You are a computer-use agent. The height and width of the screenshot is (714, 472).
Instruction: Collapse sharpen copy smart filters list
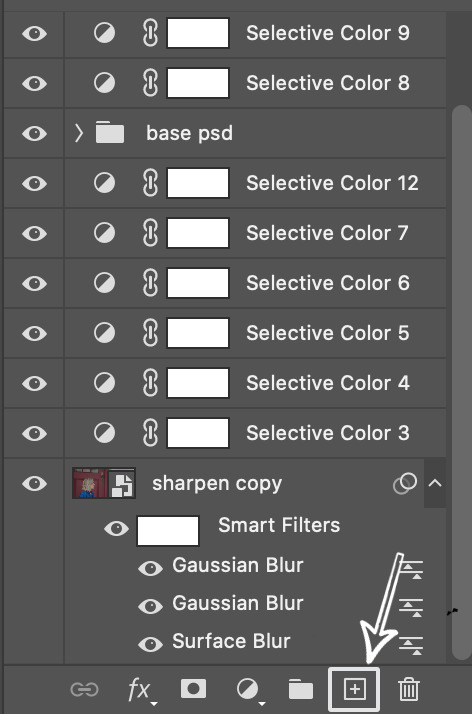click(435, 483)
